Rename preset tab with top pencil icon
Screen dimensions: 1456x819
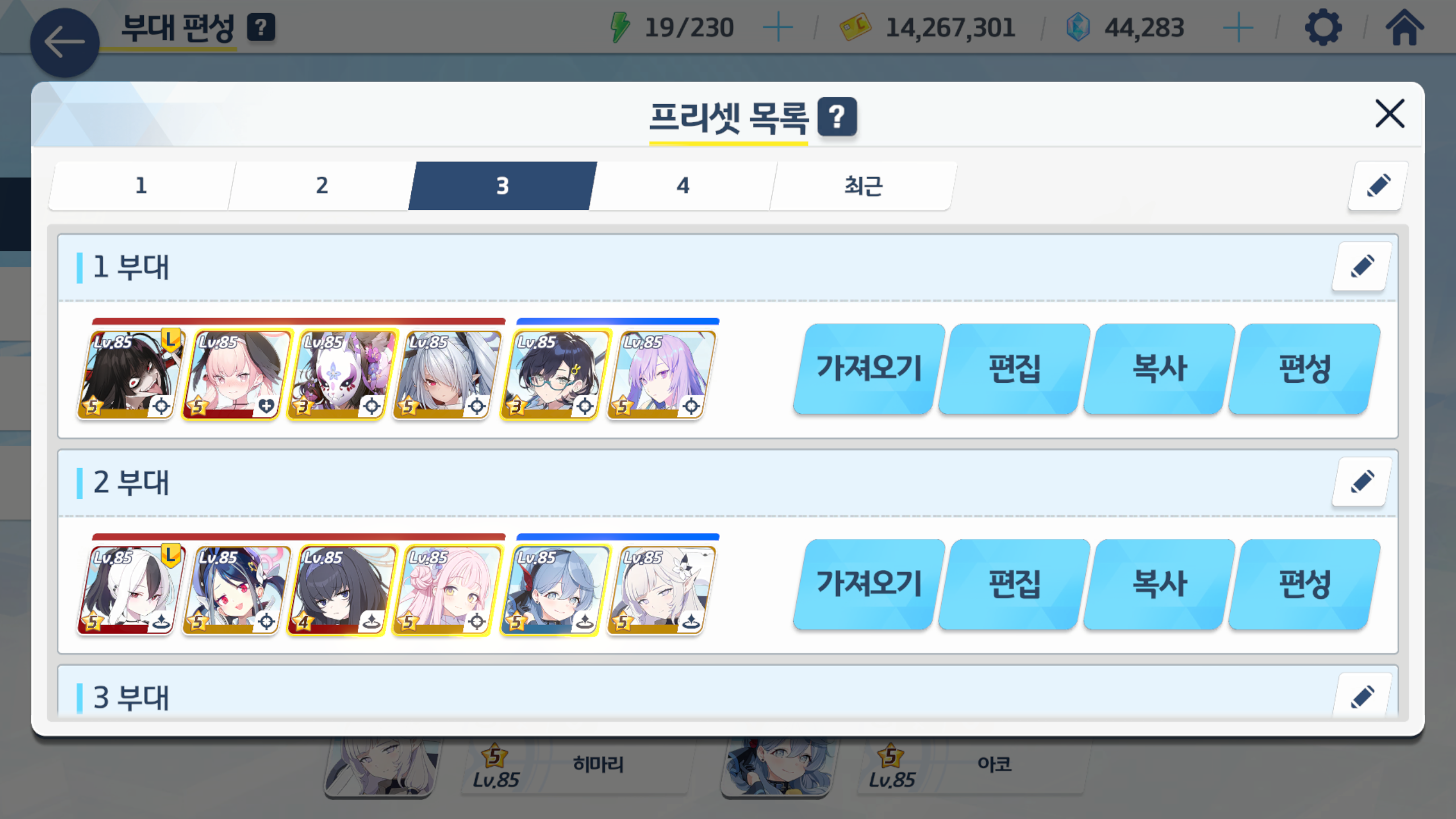(1378, 186)
